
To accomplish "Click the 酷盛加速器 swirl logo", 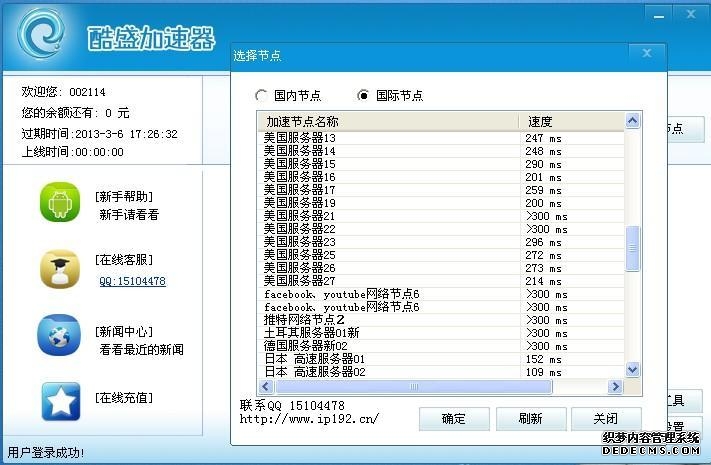I will [x=41, y=34].
